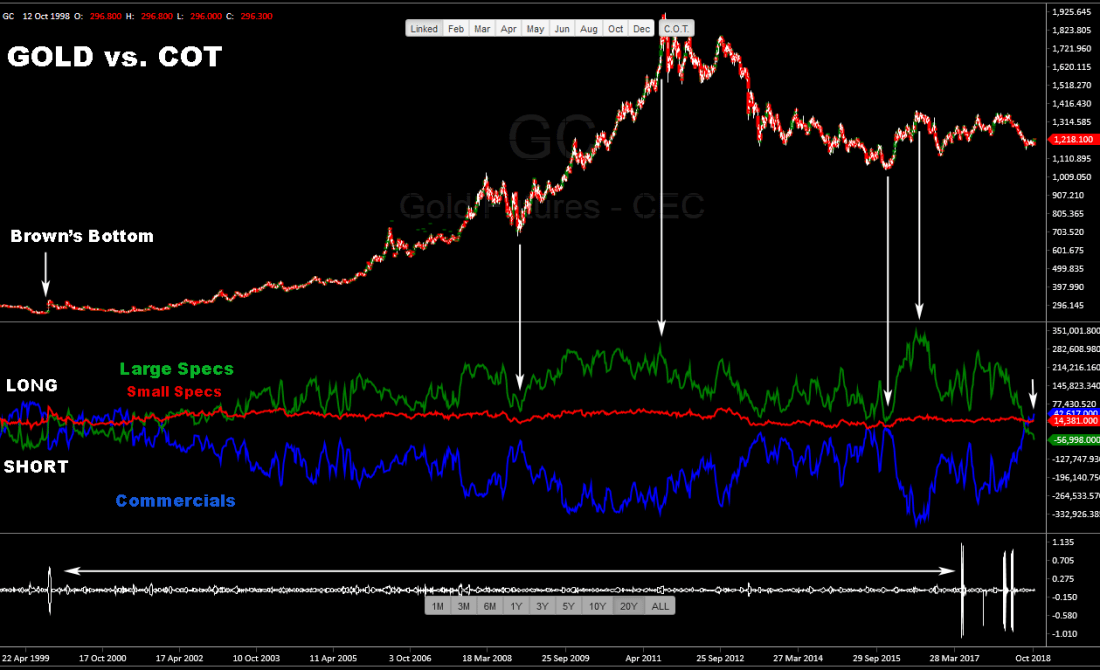The height and width of the screenshot is (670, 1100).
Task: Switch to the Dec contract month
Action: [x=641, y=29]
